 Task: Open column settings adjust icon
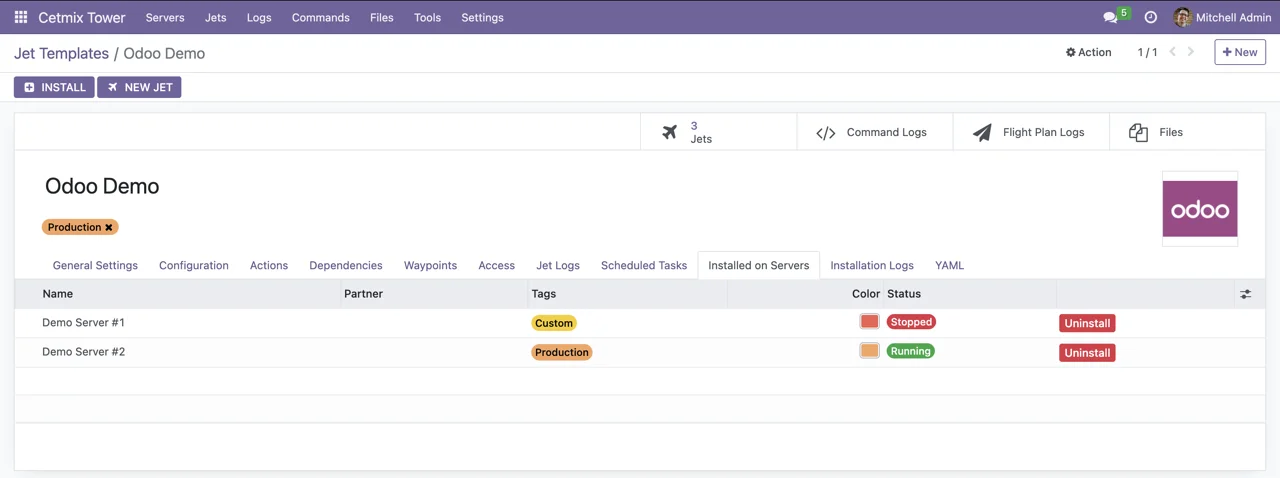click(x=1245, y=294)
